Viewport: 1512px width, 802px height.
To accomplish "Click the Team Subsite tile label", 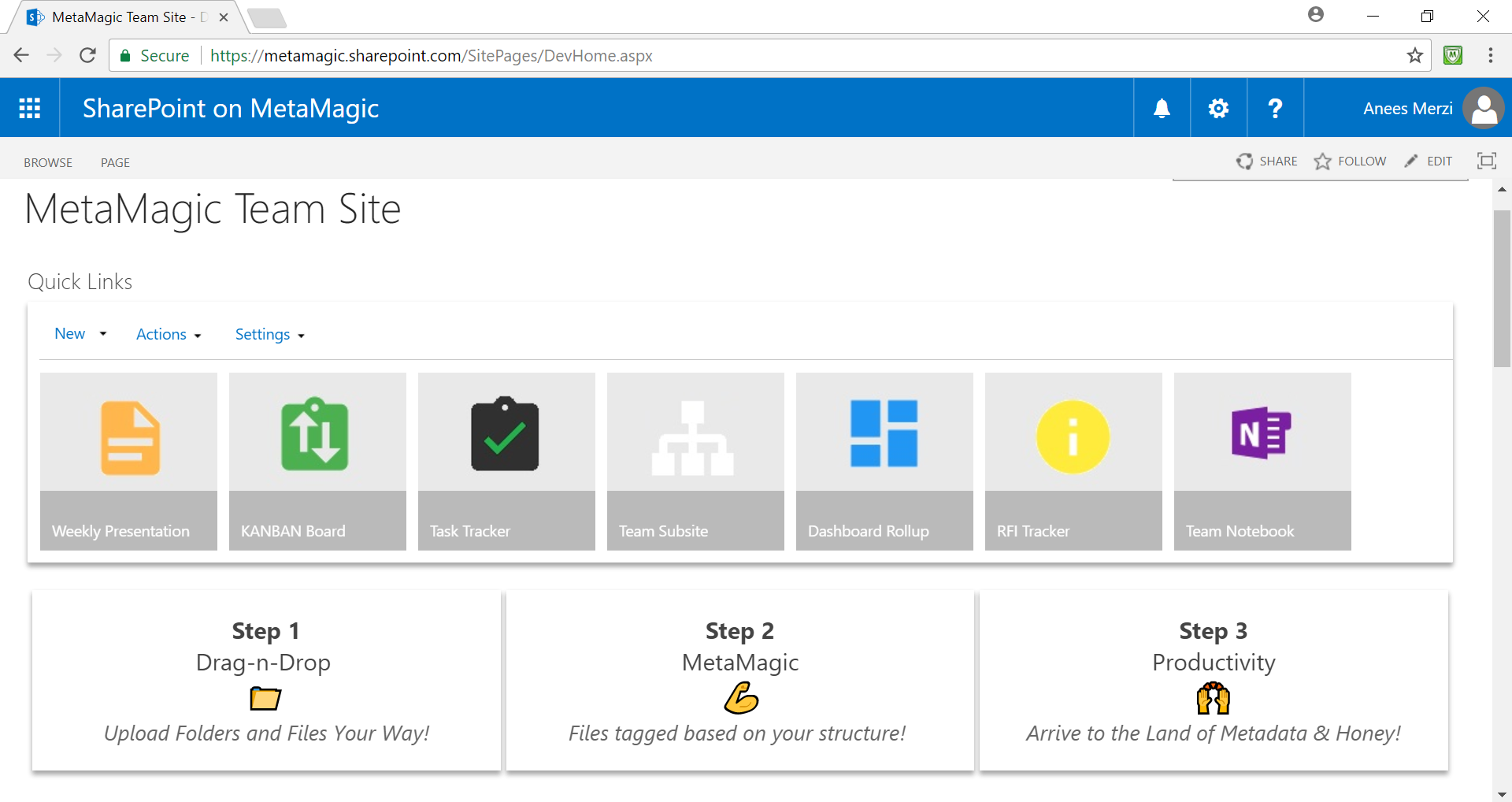I will [663, 531].
